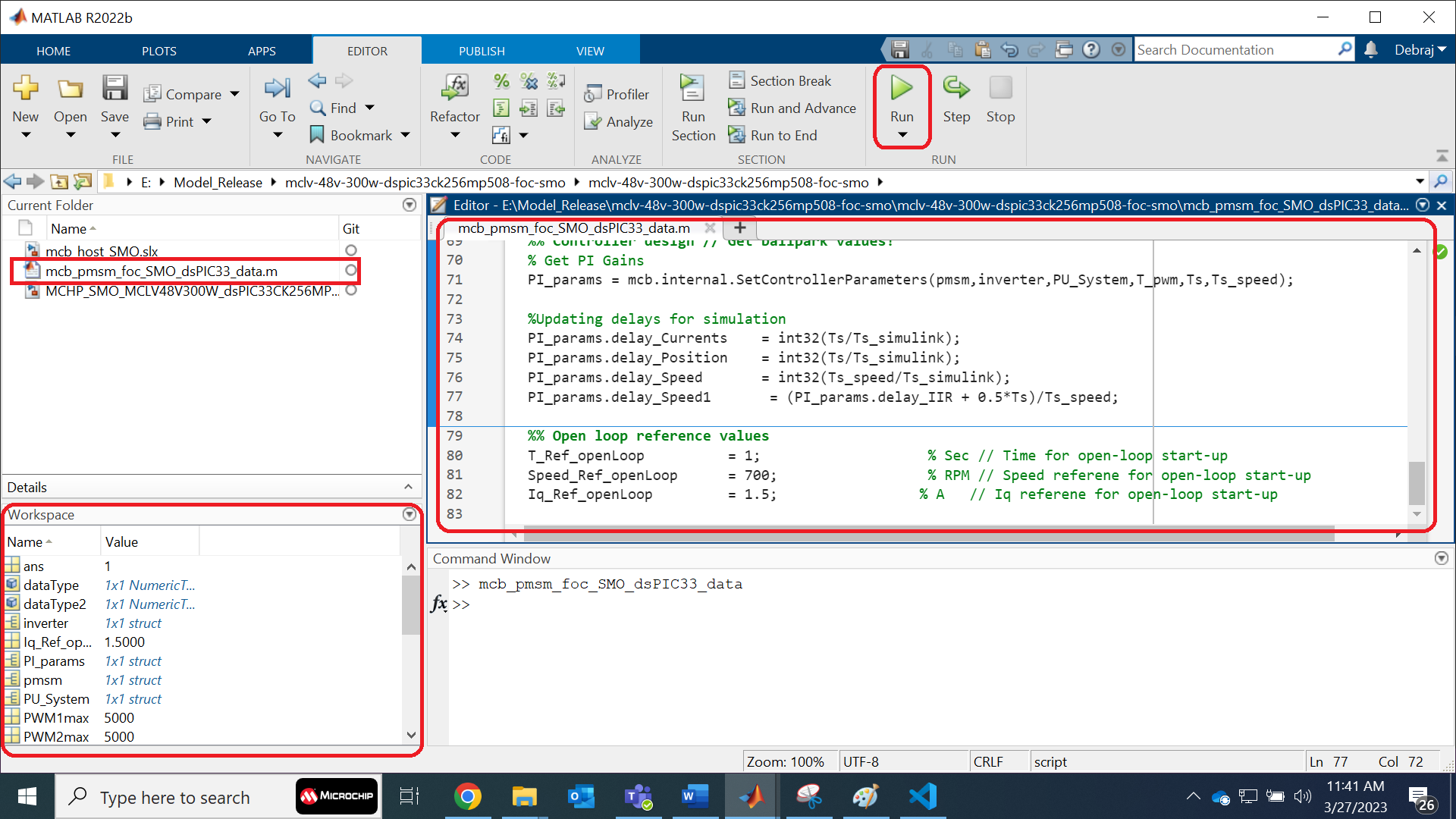Expand the Bookmark dropdown
The image size is (1456, 819).
point(406,135)
